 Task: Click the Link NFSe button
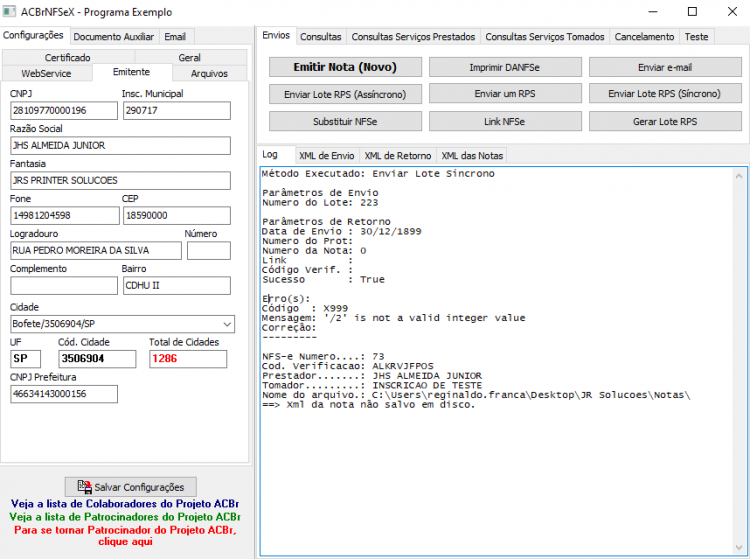[x=505, y=121]
